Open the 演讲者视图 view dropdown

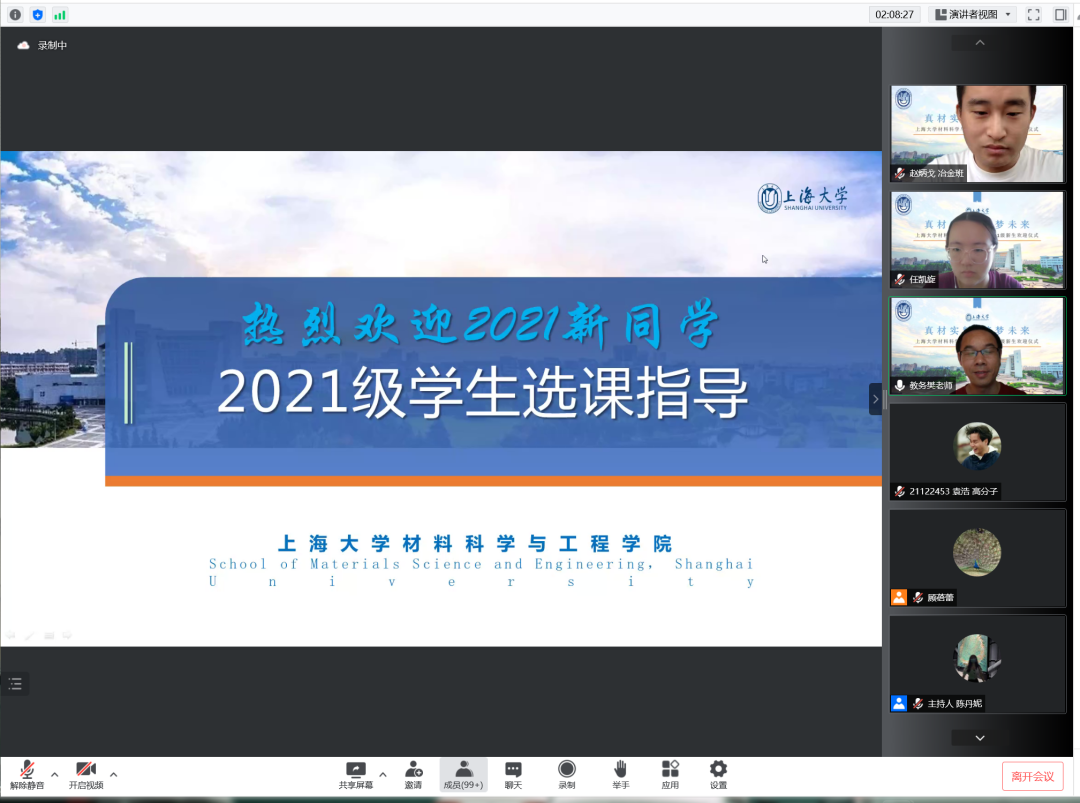[x=973, y=14]
